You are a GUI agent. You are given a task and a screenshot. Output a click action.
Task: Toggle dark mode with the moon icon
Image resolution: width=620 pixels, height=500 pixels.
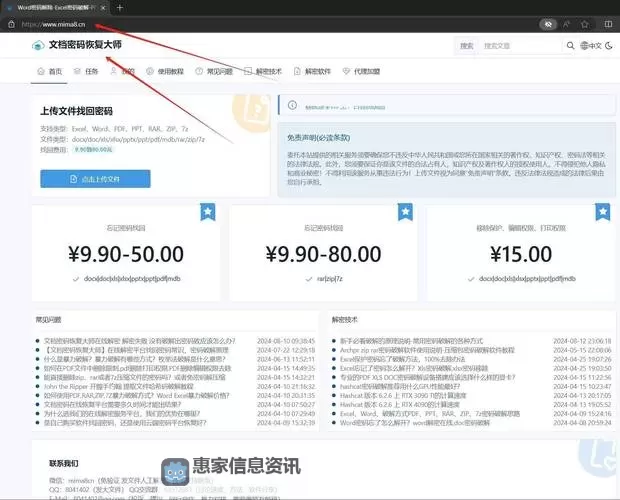(609, 46)
